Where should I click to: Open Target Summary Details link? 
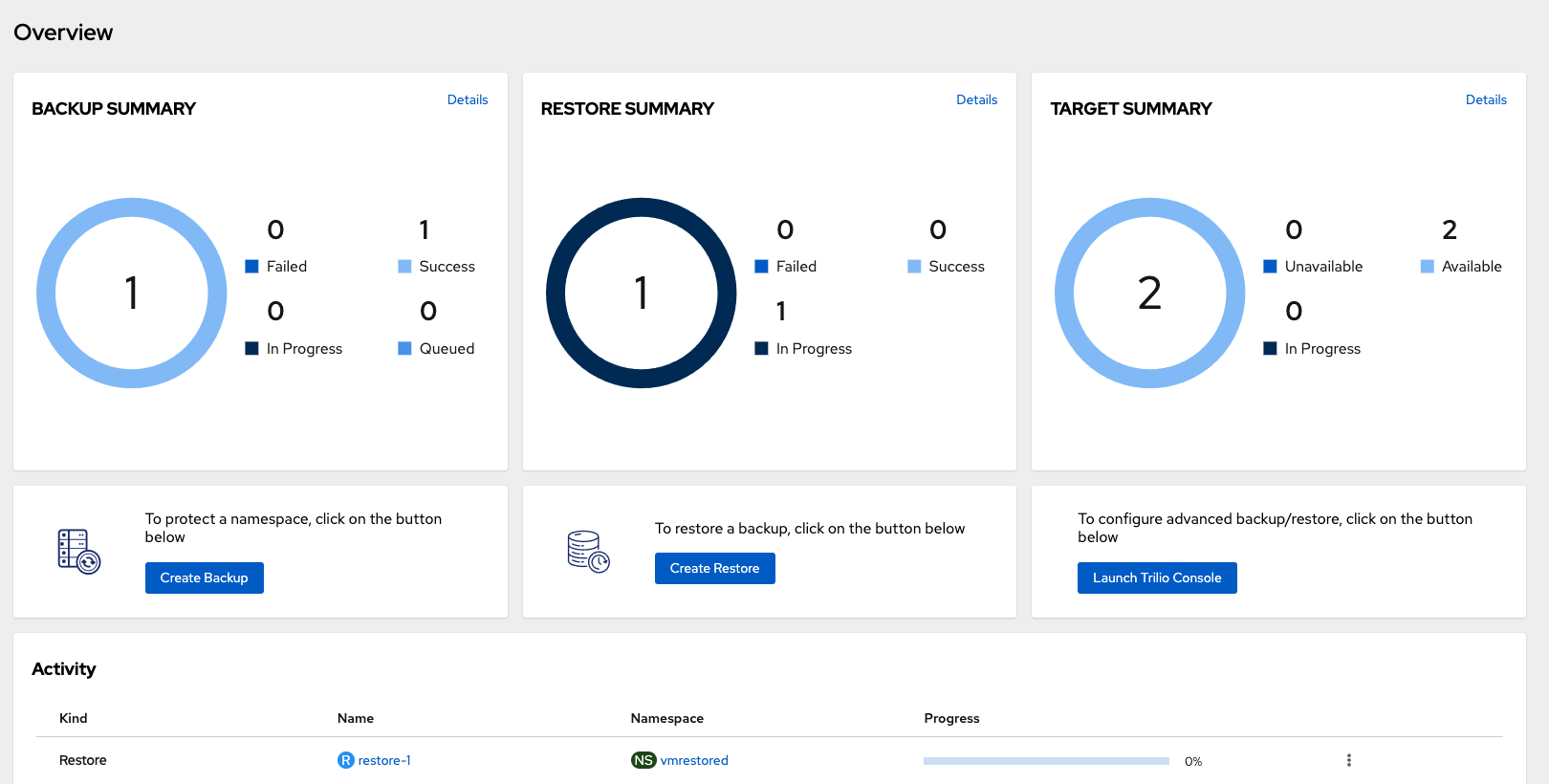click(1486, 99)
